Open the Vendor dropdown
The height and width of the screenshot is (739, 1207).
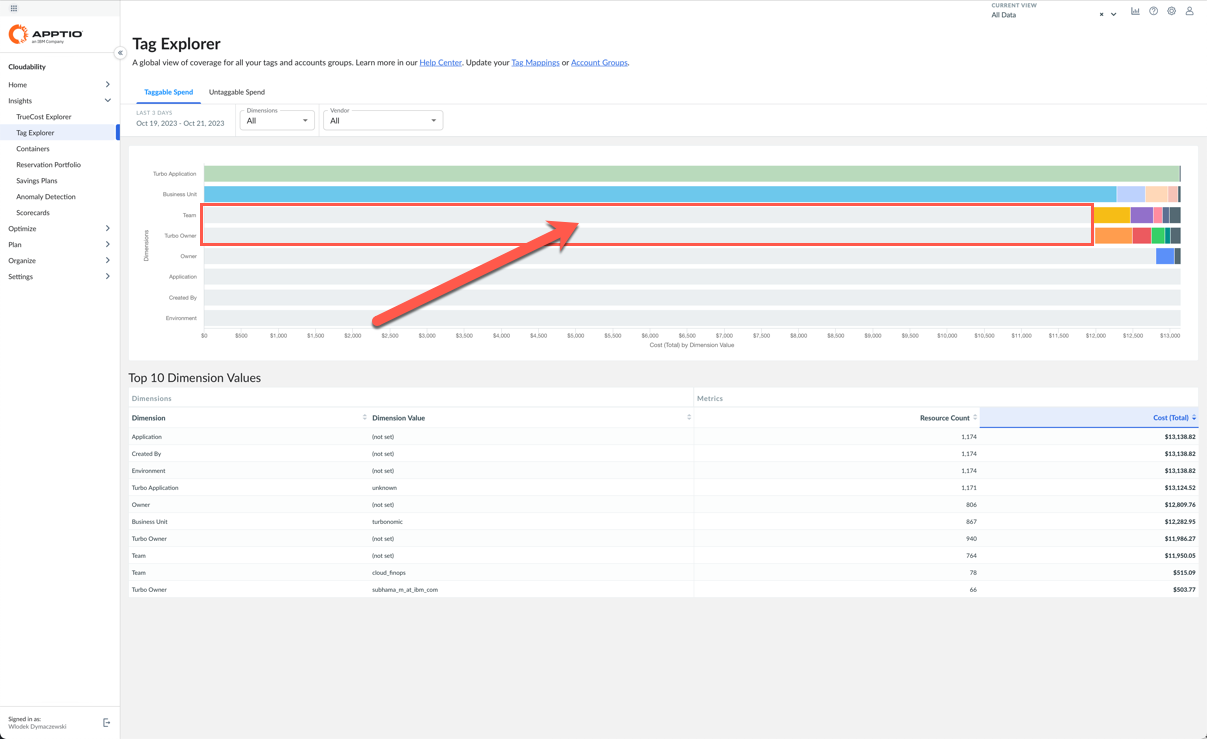[383, 120]
